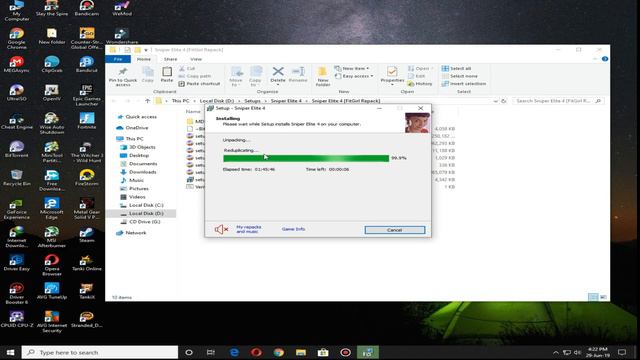Click the BitTorrent desktop icon
Screen dimensions: 640x360
tap(16, 149)
